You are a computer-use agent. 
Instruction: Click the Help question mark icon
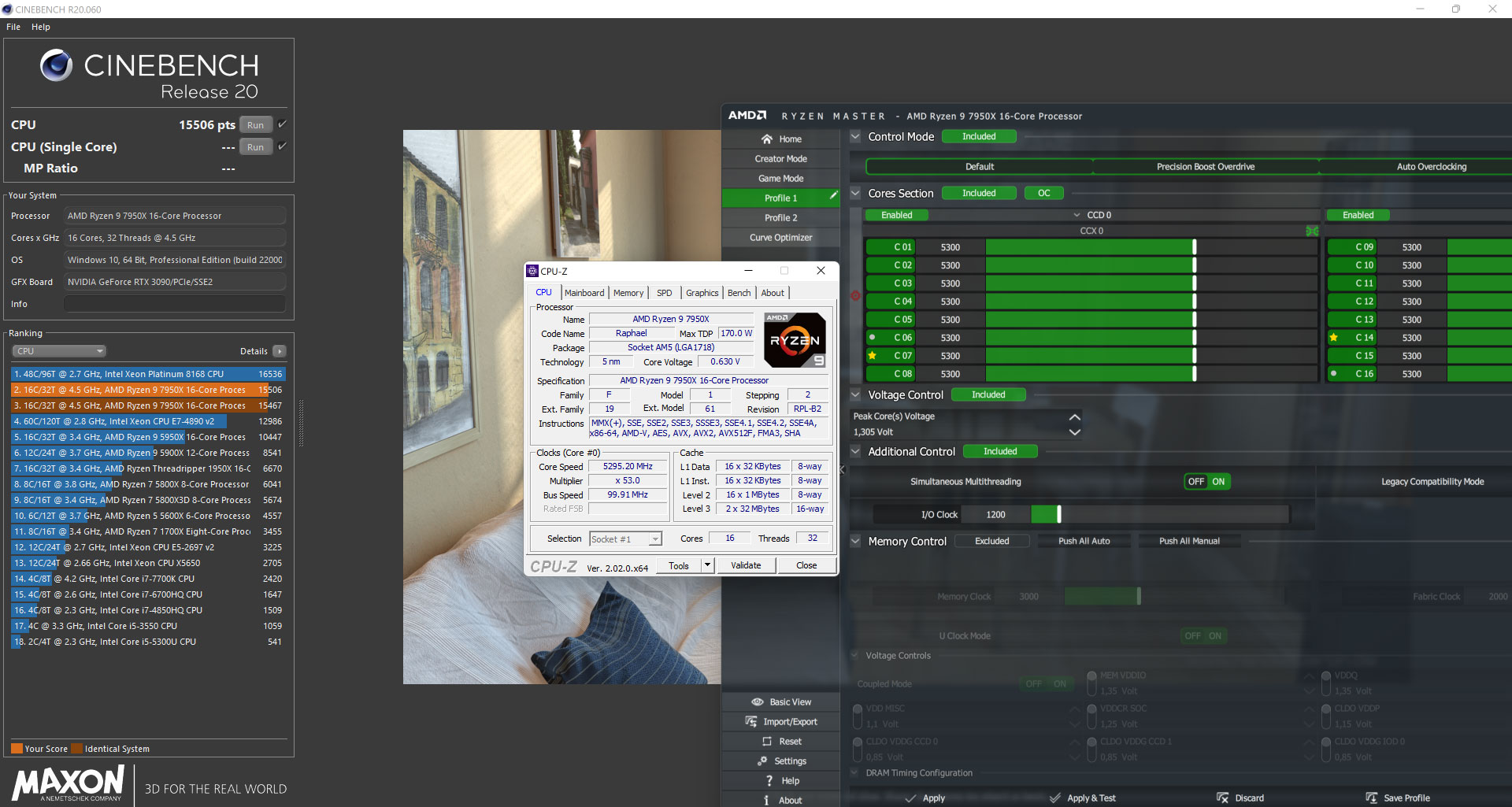coord(769,780)
